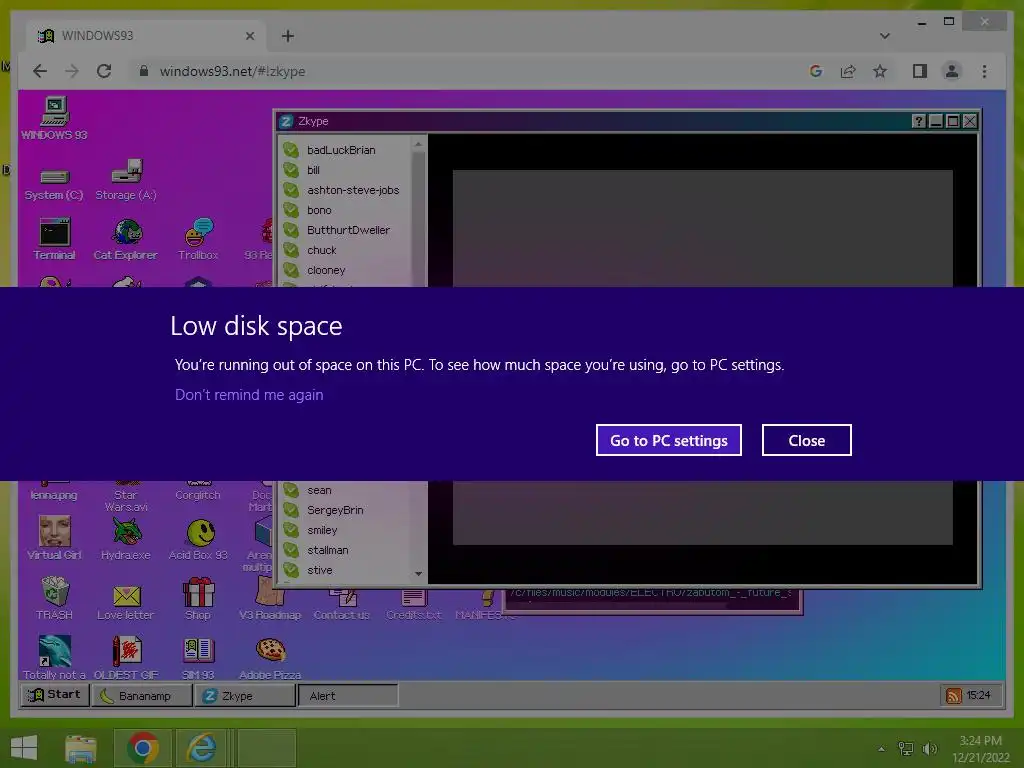
Task: Select ashton-steve-jobs contact
Action: tap(345, 190)
